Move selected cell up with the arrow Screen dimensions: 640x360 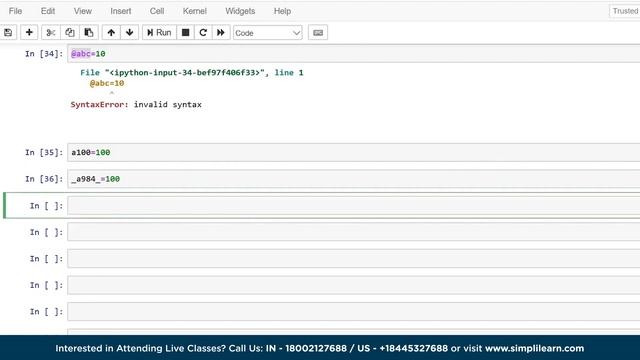pos(111,33)
